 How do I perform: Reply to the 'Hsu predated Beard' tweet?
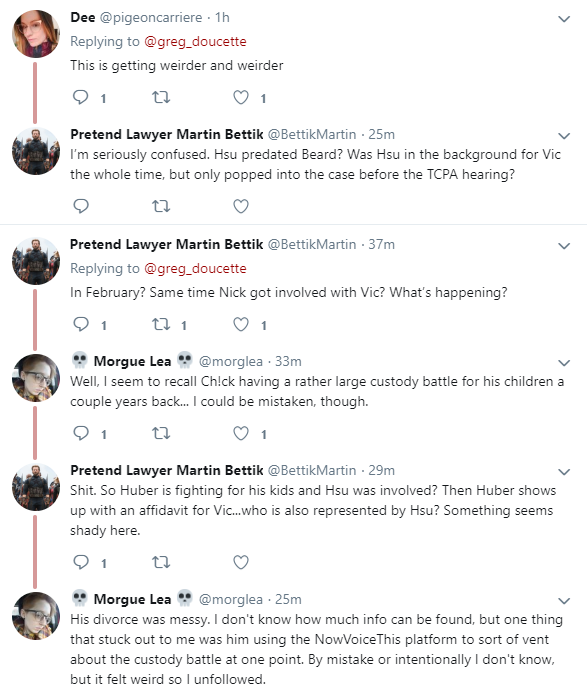point(81,206)
